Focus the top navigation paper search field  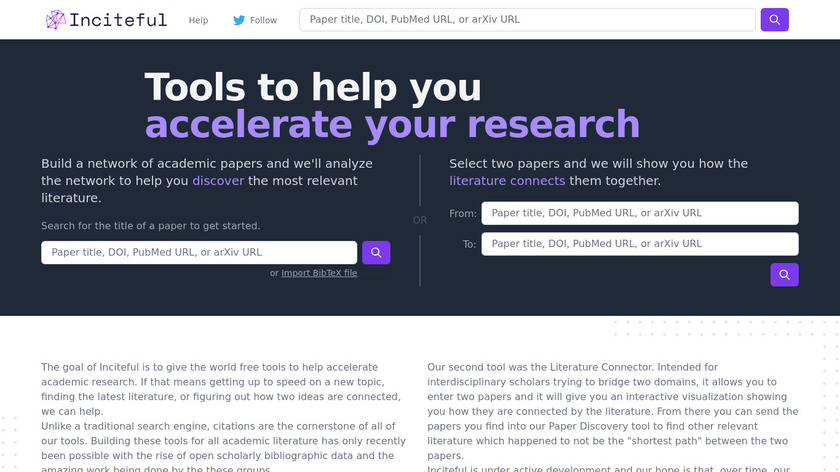pyautogui.click(x=527, y=20)
